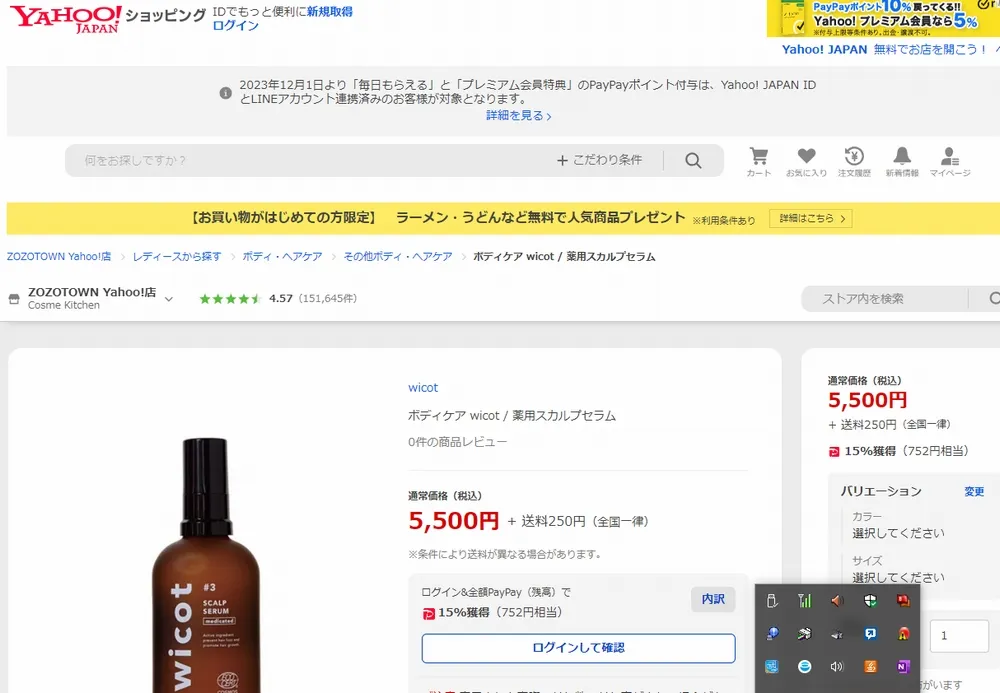Click the store star rating 4.57
Image resolution: width=1000 pixels, height=693 pixels.
246,298
